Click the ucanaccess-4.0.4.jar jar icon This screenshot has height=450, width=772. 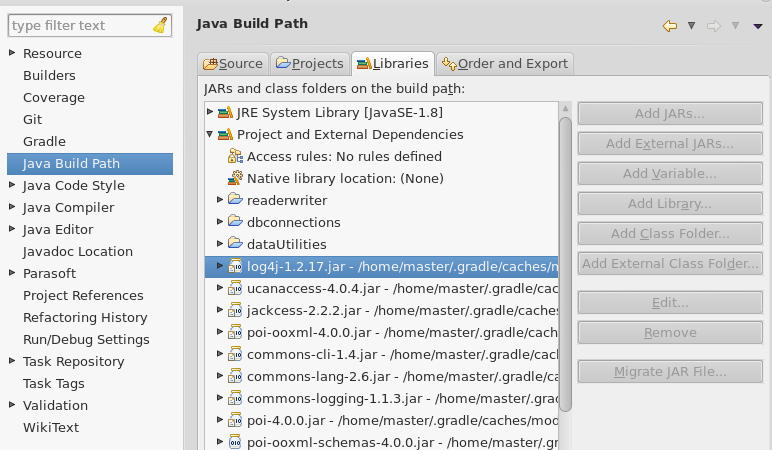coord(235,288)
